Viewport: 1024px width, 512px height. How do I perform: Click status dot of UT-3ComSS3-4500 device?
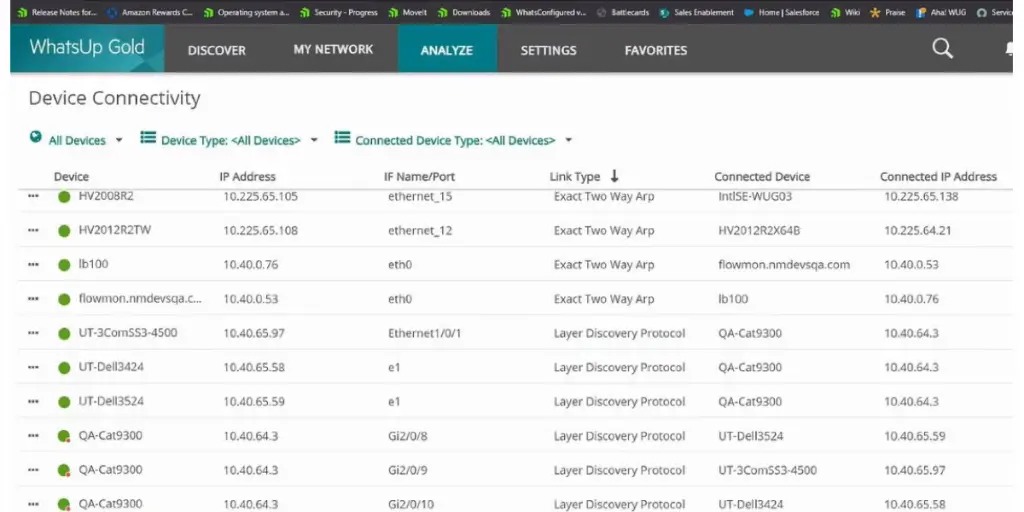pos(64,334)
